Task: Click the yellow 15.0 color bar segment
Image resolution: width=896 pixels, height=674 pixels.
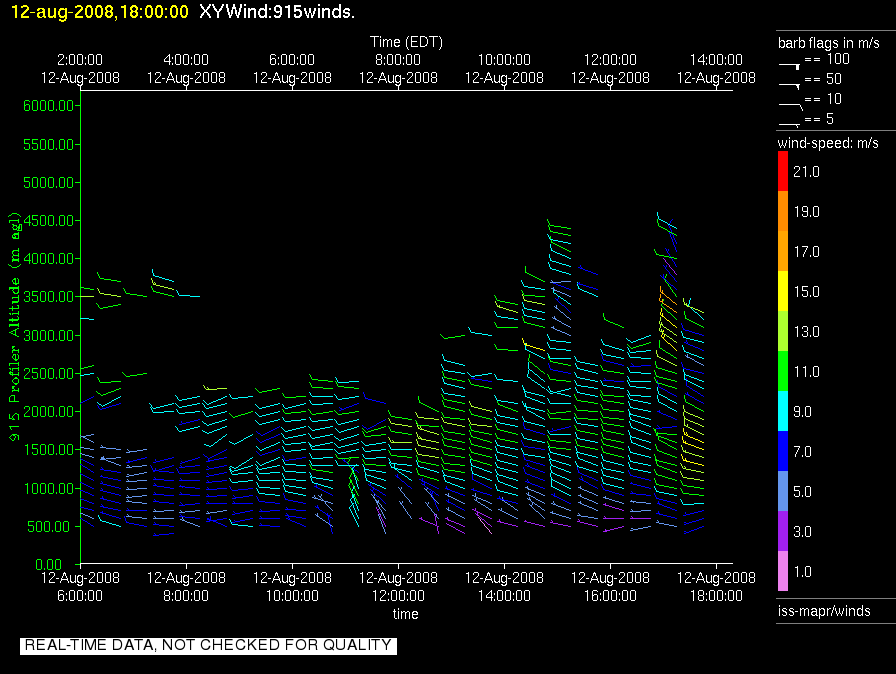Action: coord(783,291)
